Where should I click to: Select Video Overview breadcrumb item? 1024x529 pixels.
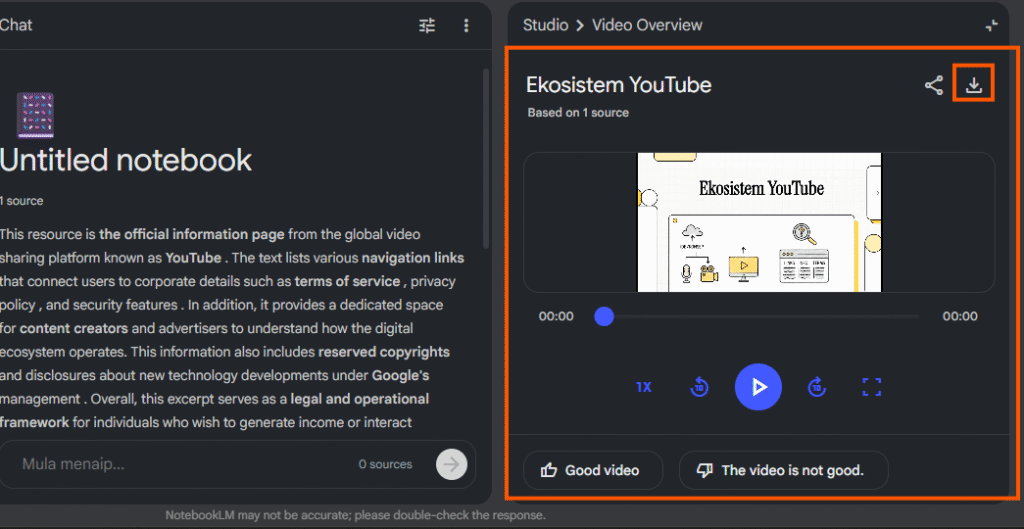pyautogui.click(x=647, y=25)
